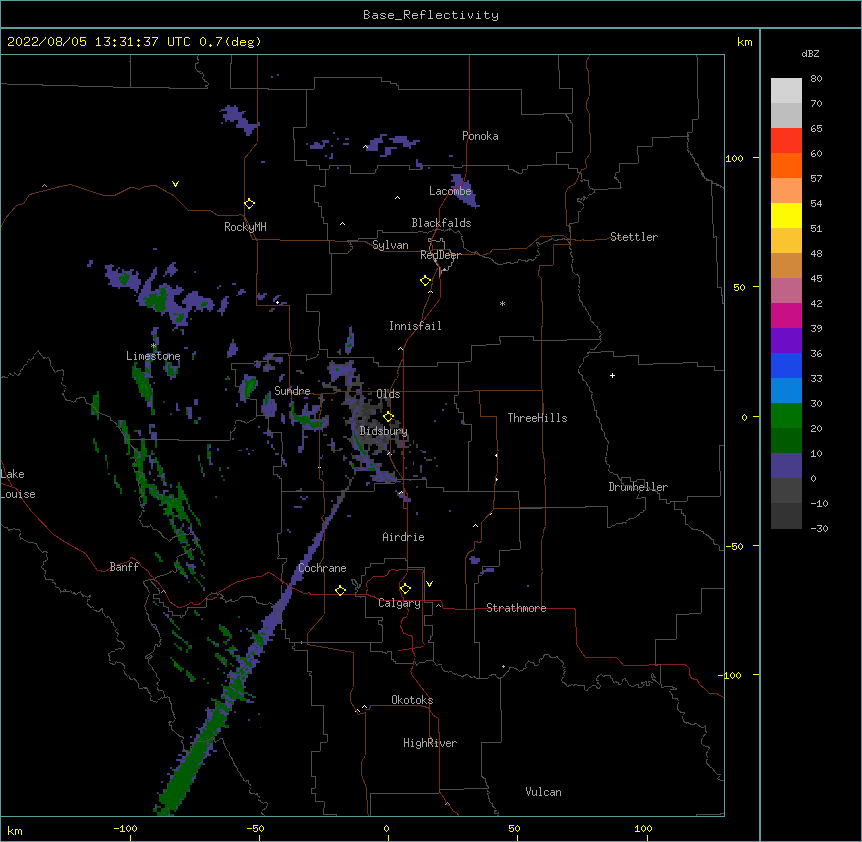
Task: Select the gray 65-70 dBZ legend swatch
Action: 786,115
